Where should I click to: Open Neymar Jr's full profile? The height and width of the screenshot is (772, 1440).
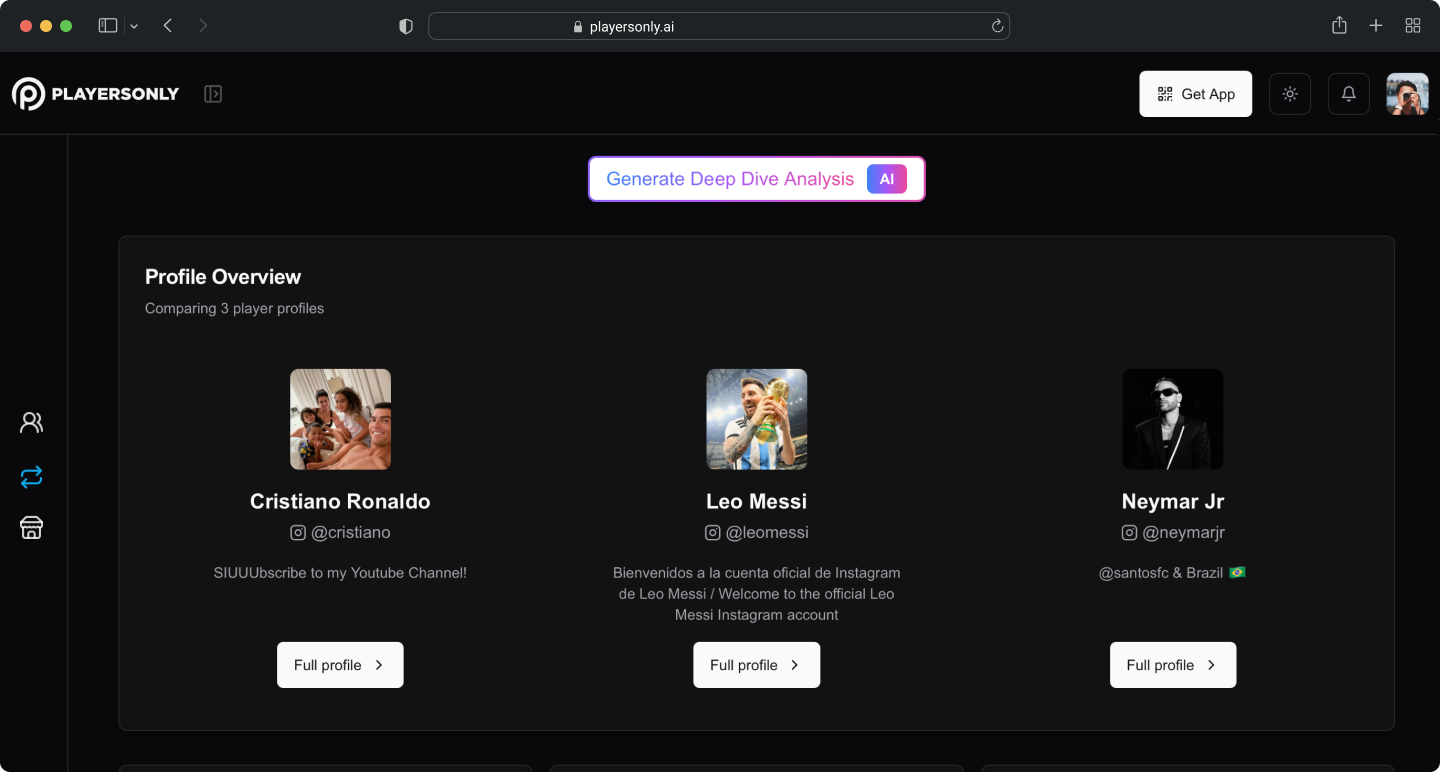click(x=1172, y=665)
